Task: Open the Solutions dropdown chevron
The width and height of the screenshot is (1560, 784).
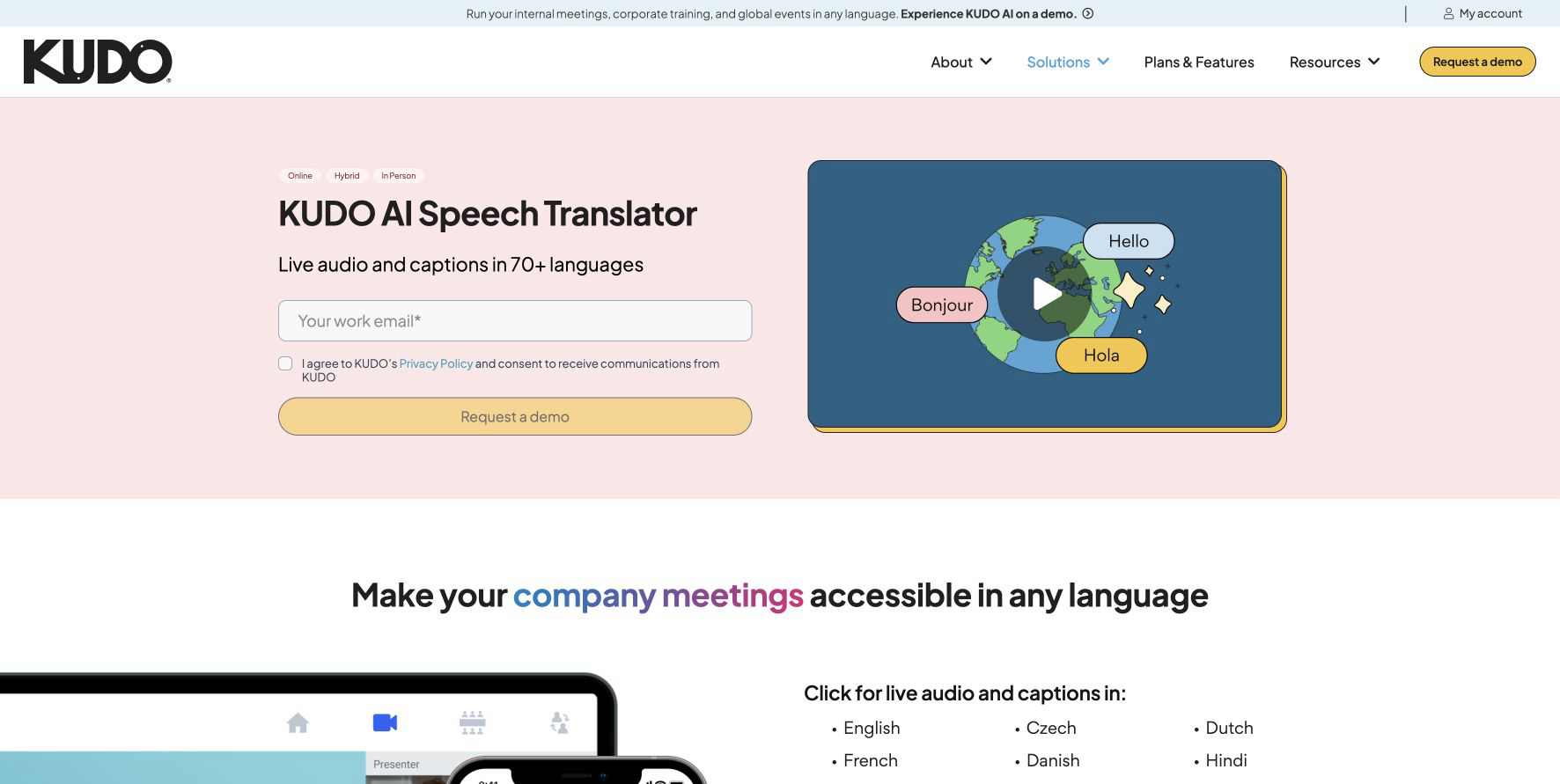Action: pyautogui.click(x=1103, y=62)
